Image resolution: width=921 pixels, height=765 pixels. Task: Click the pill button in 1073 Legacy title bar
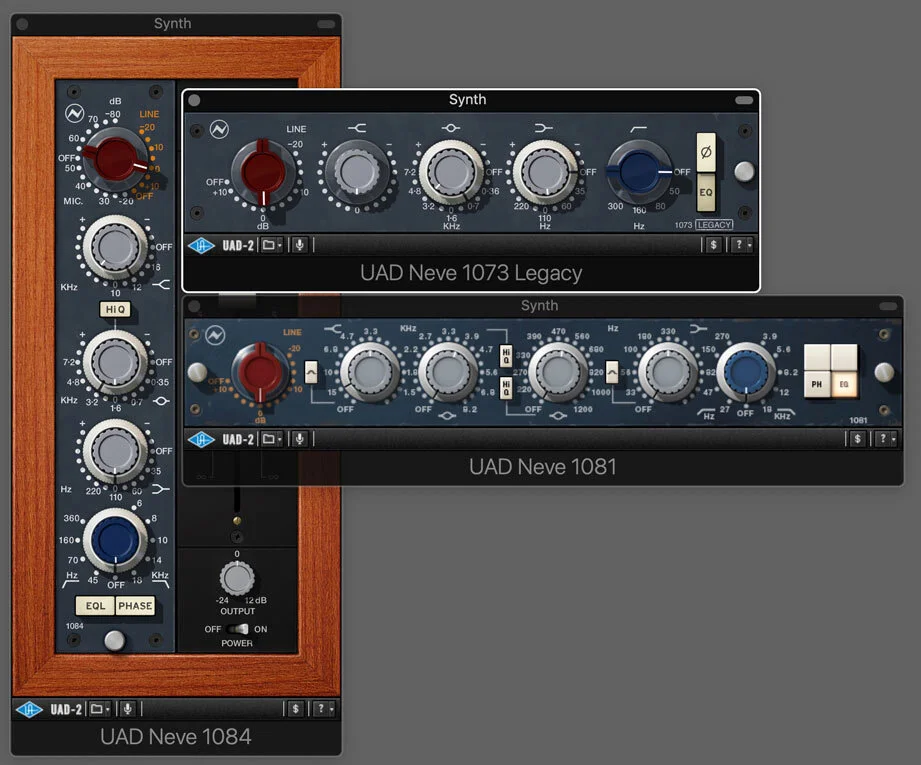pyautogui.click(x=744, y=100)
